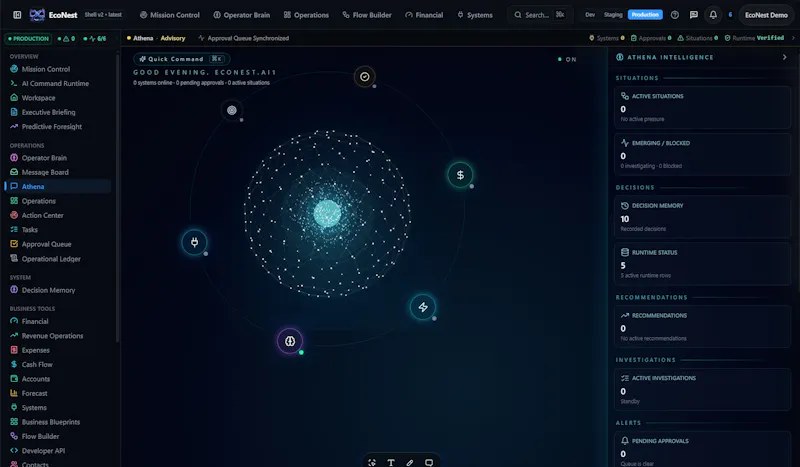Open Systems in top navigation
Viewport: 800px width, 467px height.
pyautogui.click(x=475, y=15)
